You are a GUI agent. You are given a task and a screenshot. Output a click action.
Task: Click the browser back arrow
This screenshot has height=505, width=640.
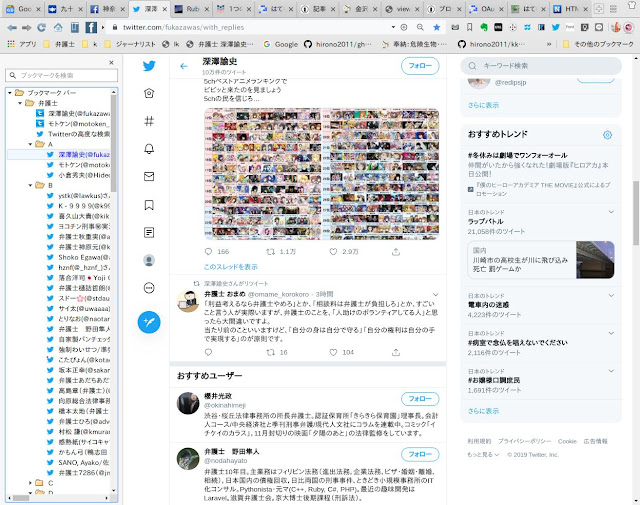click(x=12, y=27)
